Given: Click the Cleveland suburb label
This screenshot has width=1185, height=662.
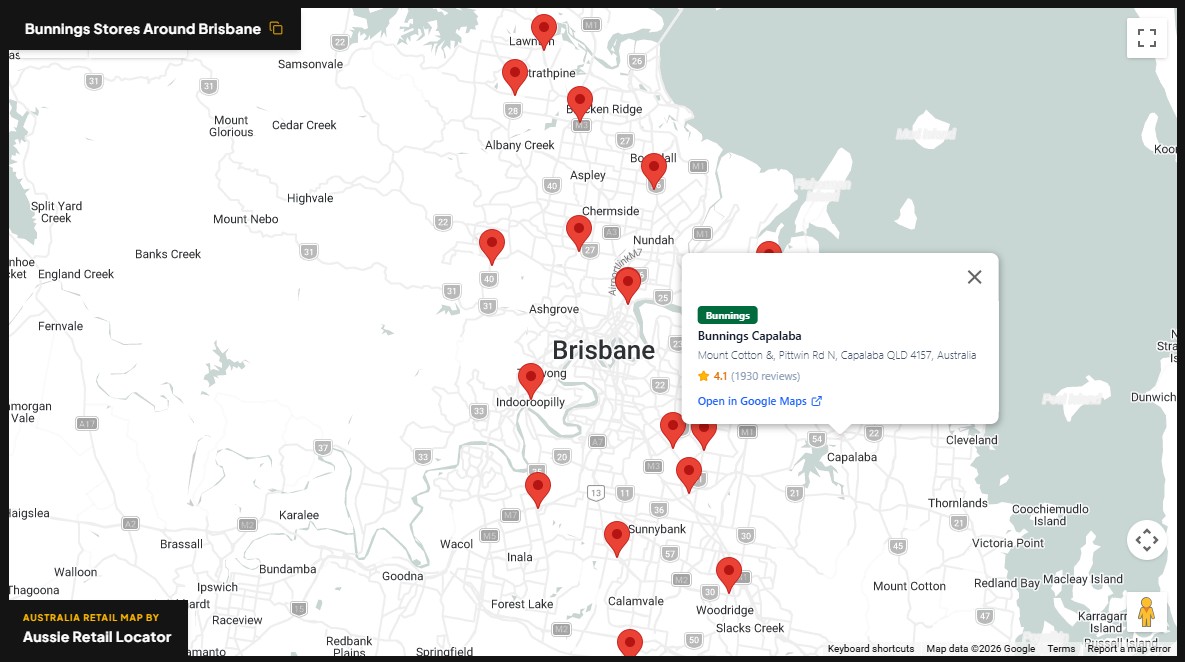Looking at the screenshot, I should 971,441.
